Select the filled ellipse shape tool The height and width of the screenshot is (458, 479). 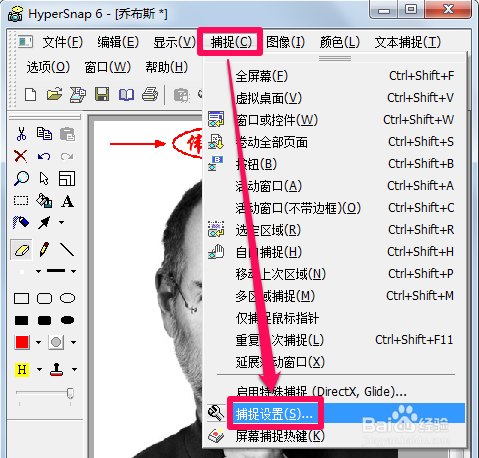[x=68, y=320]
